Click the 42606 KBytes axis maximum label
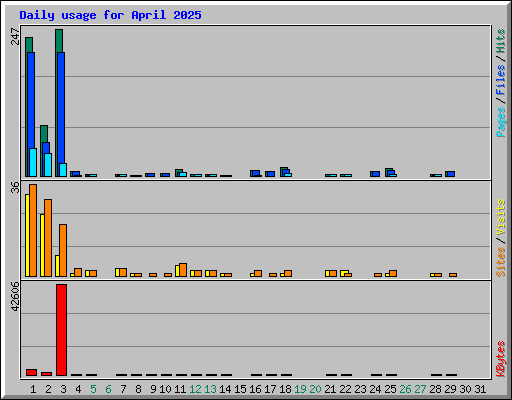The image size is (512, 400). pos(15,297)
